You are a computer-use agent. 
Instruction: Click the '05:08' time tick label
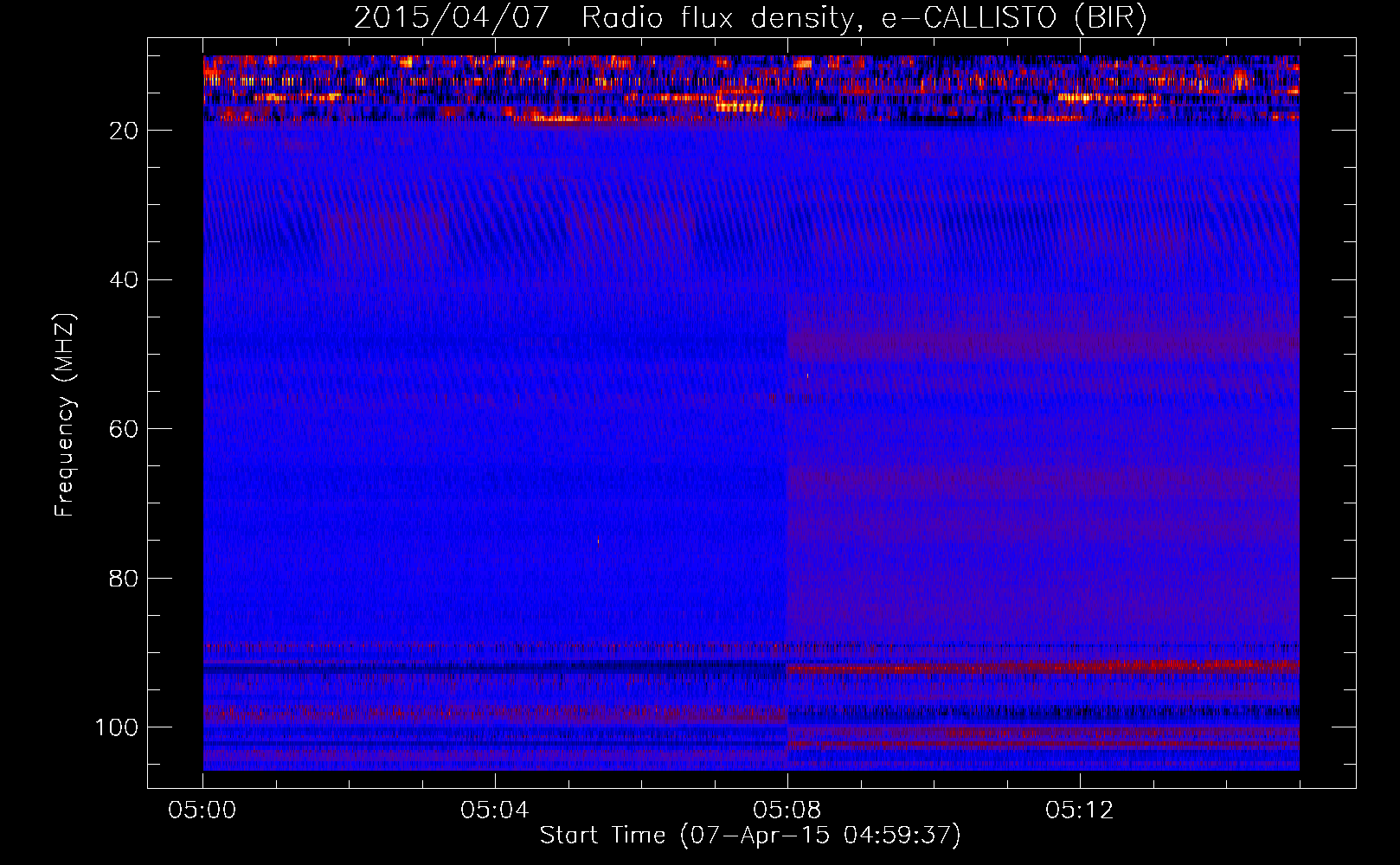coord(787,811)
